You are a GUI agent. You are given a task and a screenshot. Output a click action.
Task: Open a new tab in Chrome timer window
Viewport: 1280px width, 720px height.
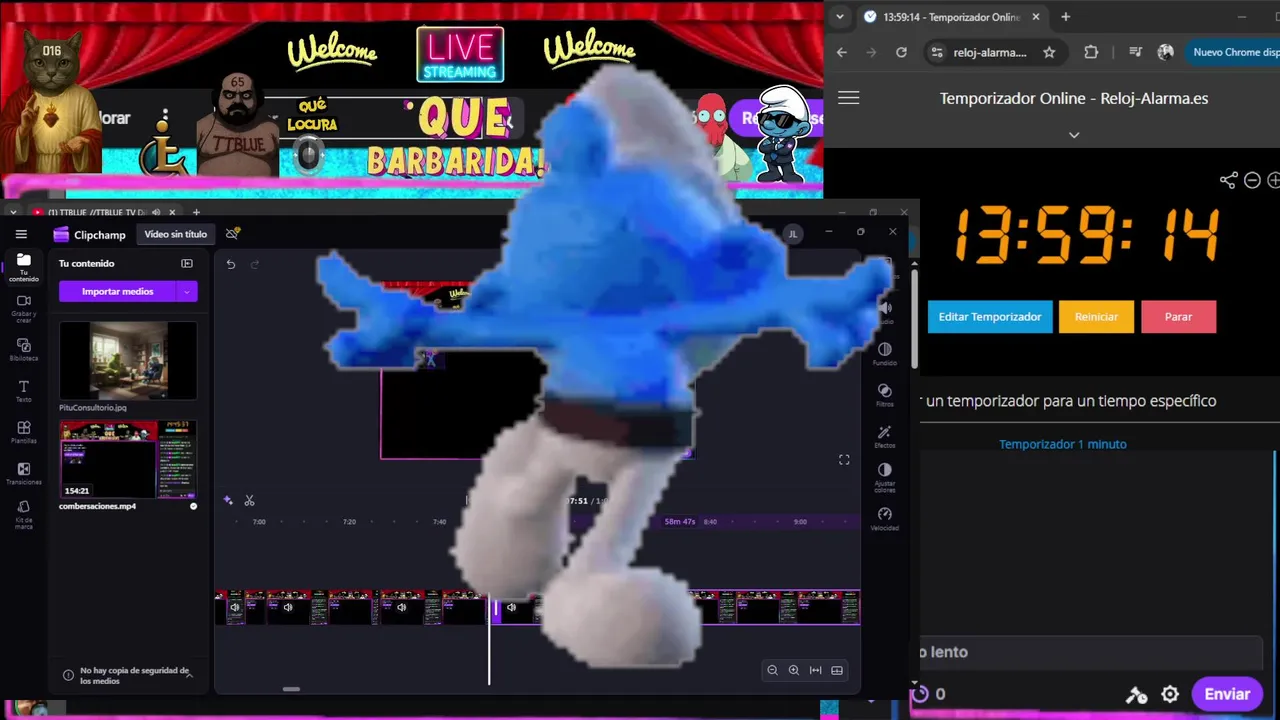tap(1065, 17)
